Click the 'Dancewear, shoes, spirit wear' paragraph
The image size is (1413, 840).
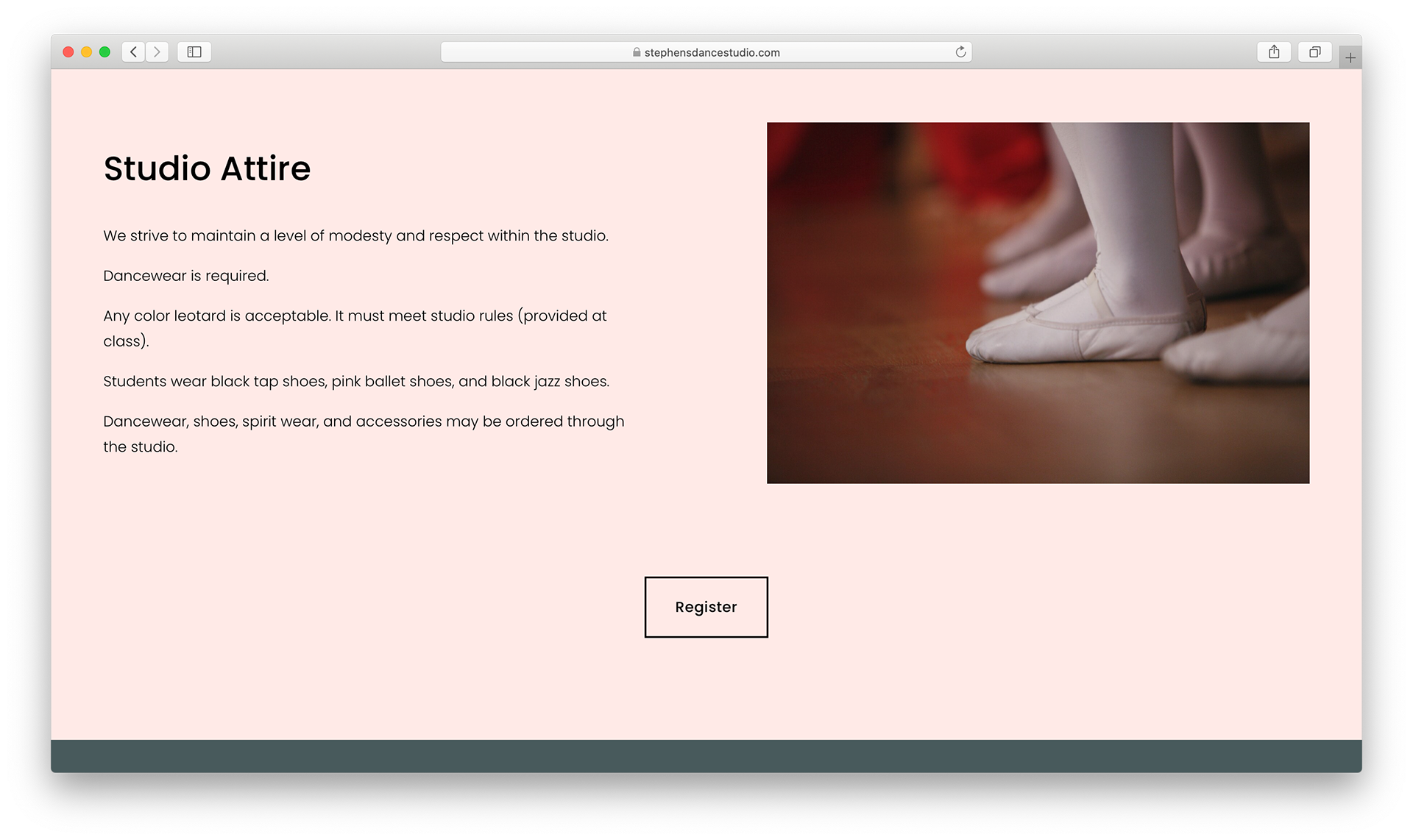364,434
